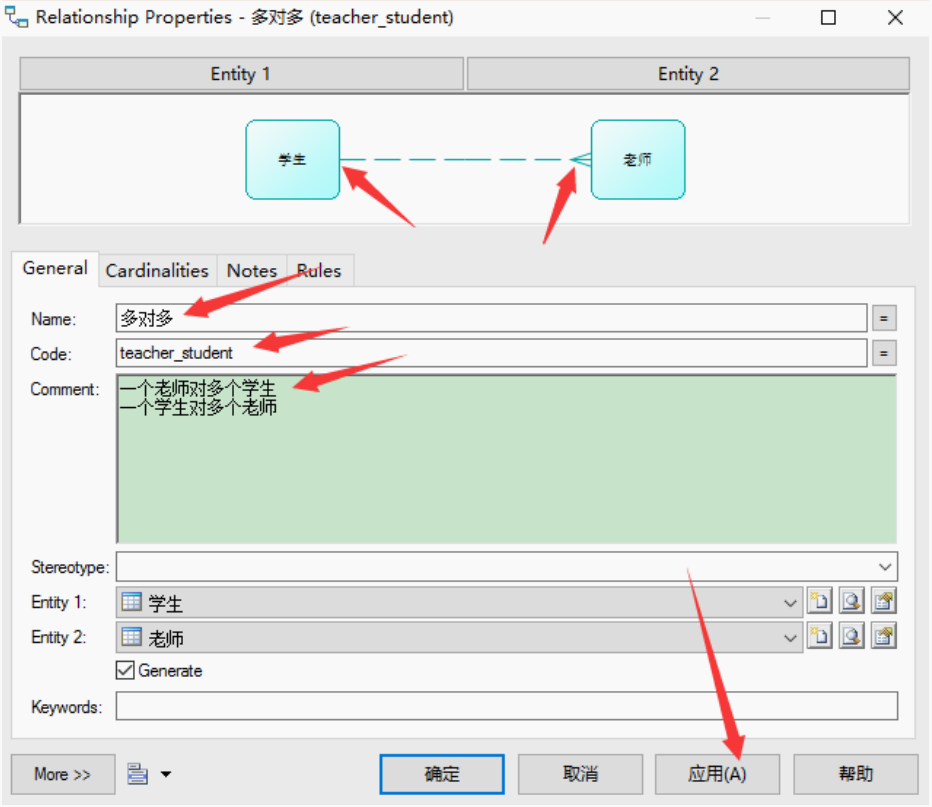
Task: Expand the Entity 1 学生 dropdown
Action: [x=790, y=603]
